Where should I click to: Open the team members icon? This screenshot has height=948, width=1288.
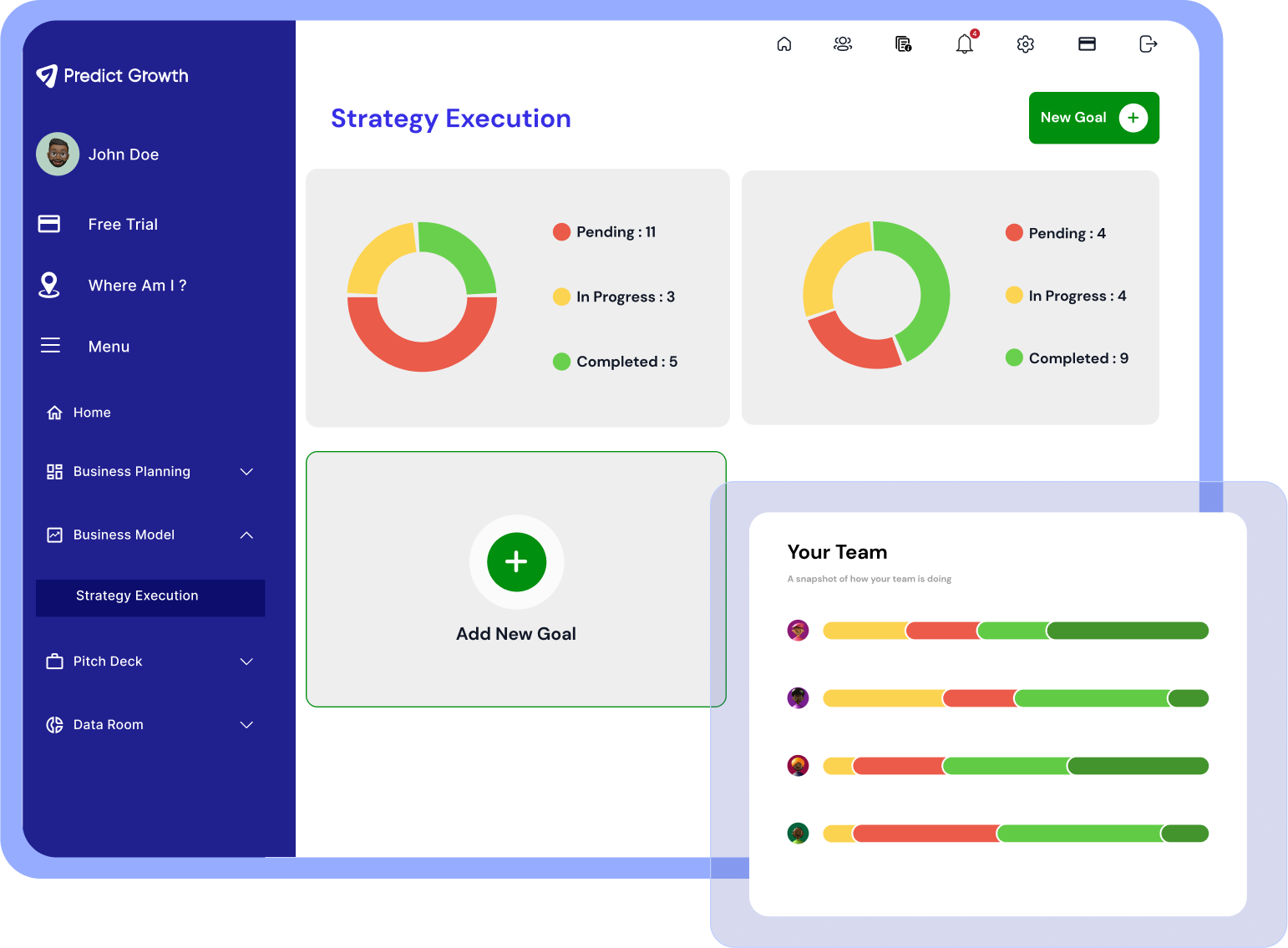click(x=843, y=44)
